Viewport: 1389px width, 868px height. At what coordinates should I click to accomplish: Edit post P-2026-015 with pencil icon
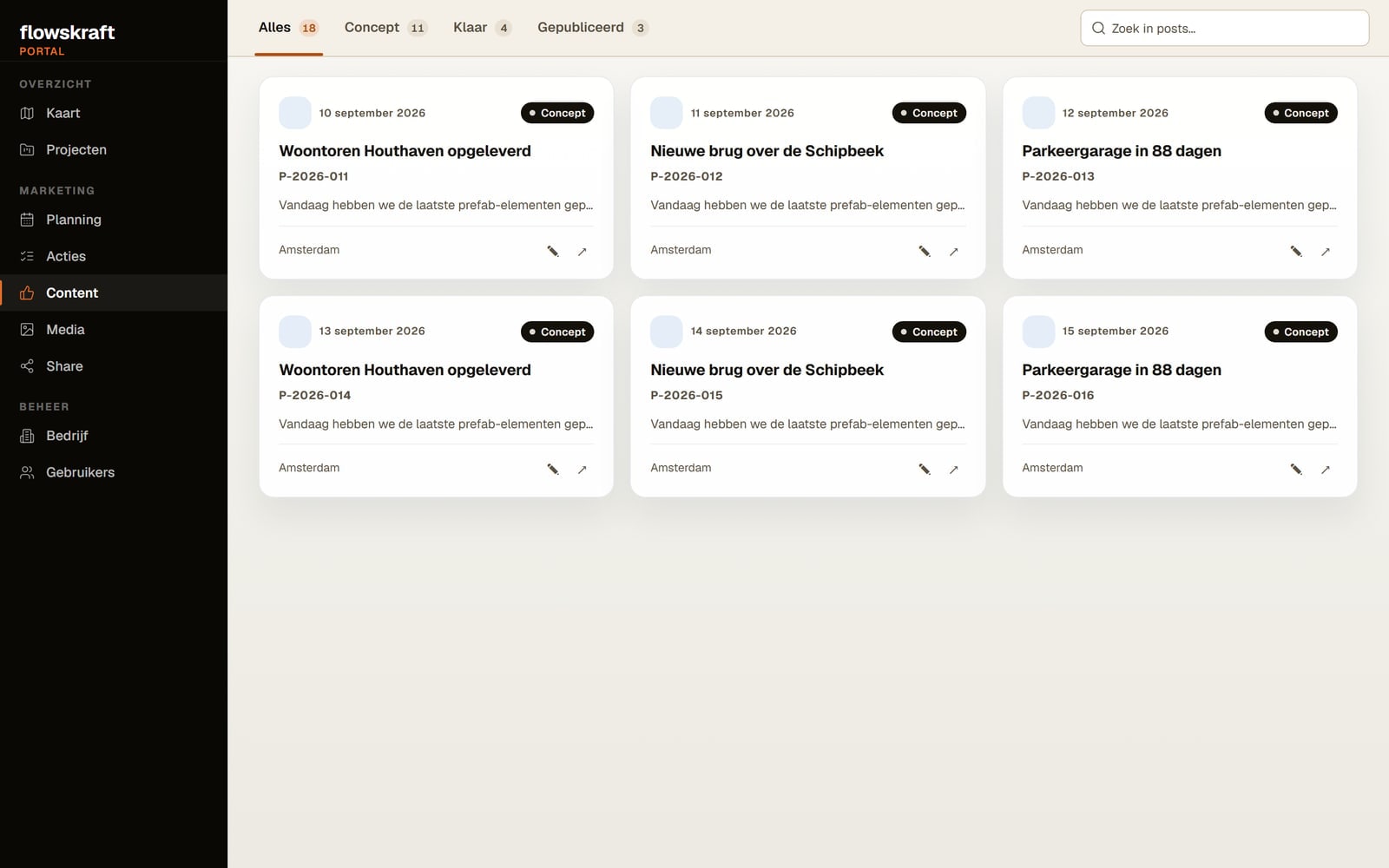coord(925,469)
